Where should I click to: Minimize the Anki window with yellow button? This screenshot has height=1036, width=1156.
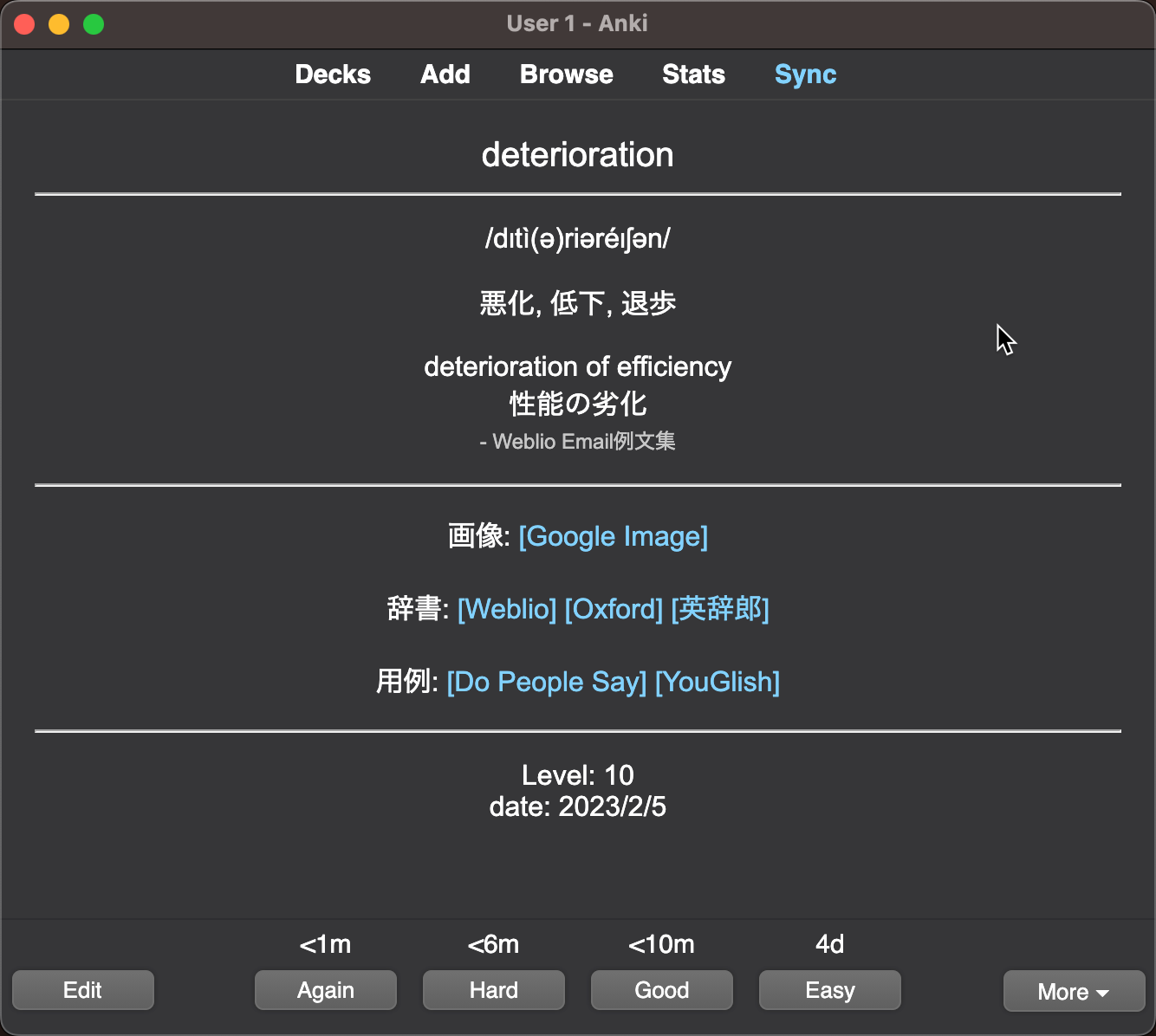coord(59,24)
